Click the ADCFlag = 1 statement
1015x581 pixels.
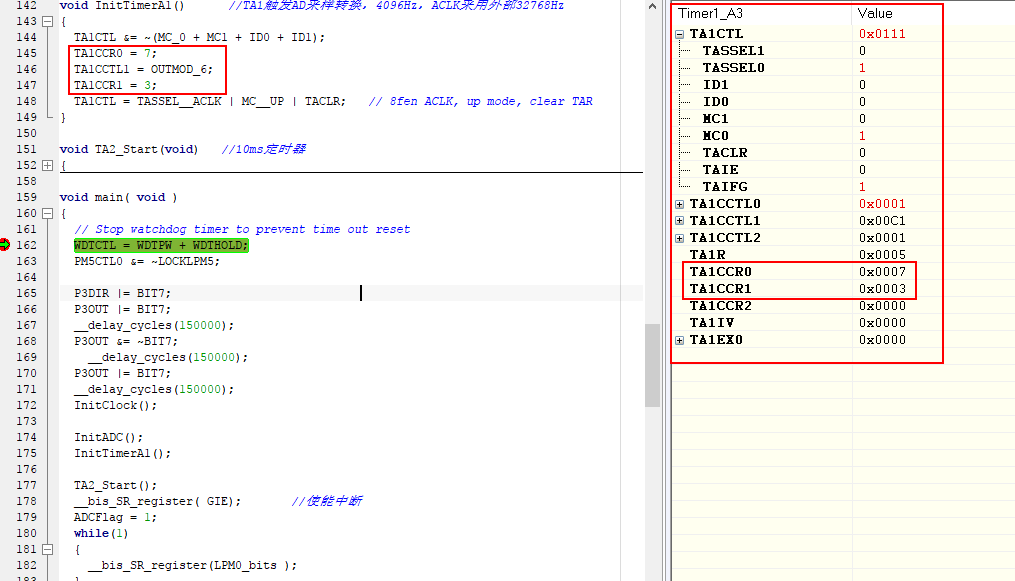[x=115, y=517]
